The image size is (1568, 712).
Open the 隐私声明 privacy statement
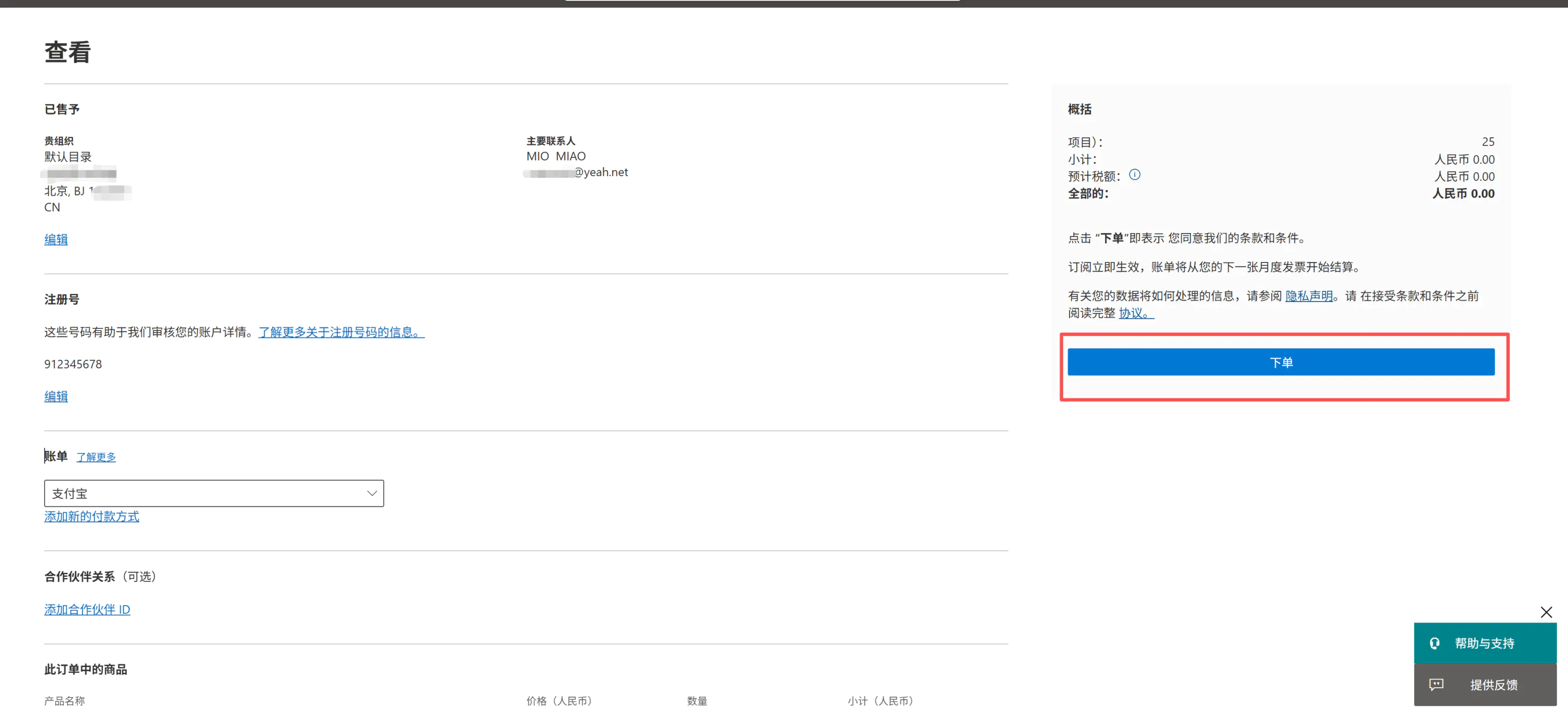point(1309,296)
